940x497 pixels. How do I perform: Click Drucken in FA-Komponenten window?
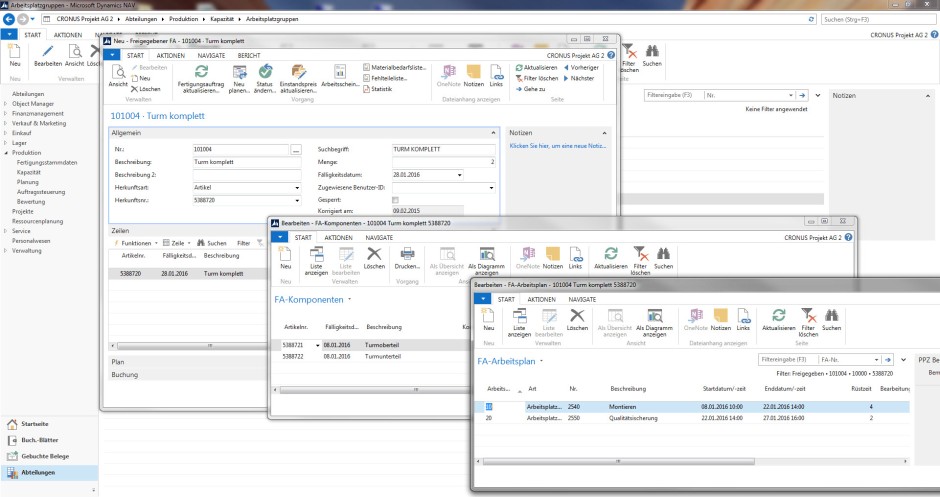(407, 256)
